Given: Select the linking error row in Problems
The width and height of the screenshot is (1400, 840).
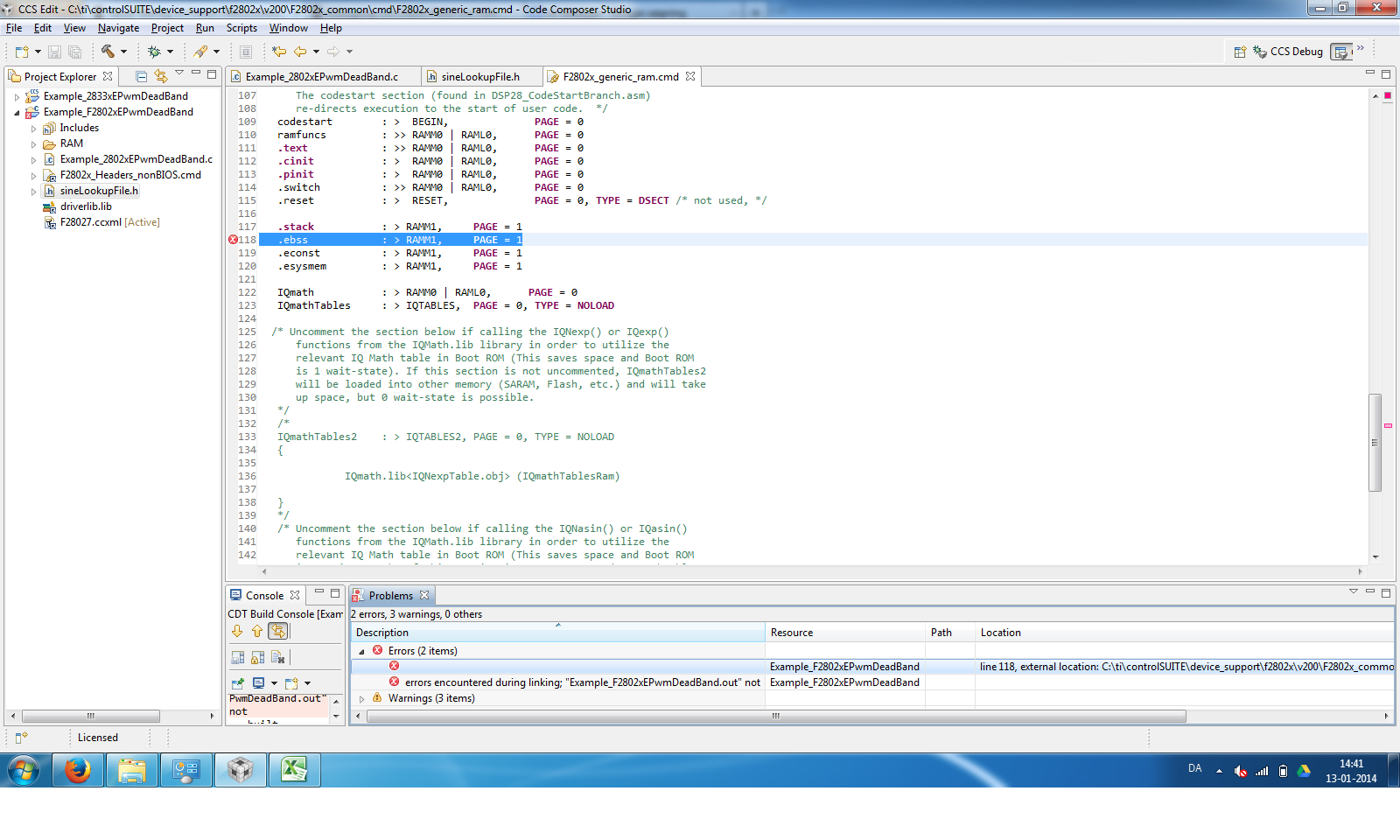Looking at the screenshot, I should coord(872,682).
